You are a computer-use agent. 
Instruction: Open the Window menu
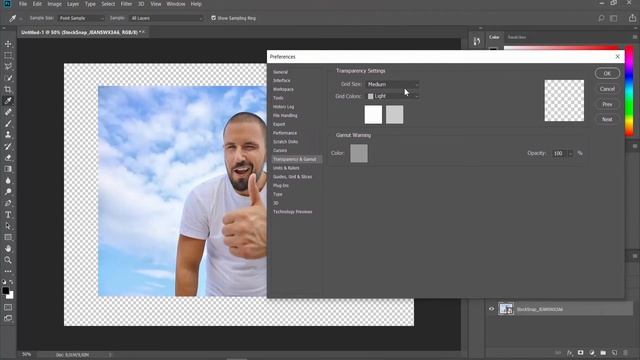pos(176,4)
